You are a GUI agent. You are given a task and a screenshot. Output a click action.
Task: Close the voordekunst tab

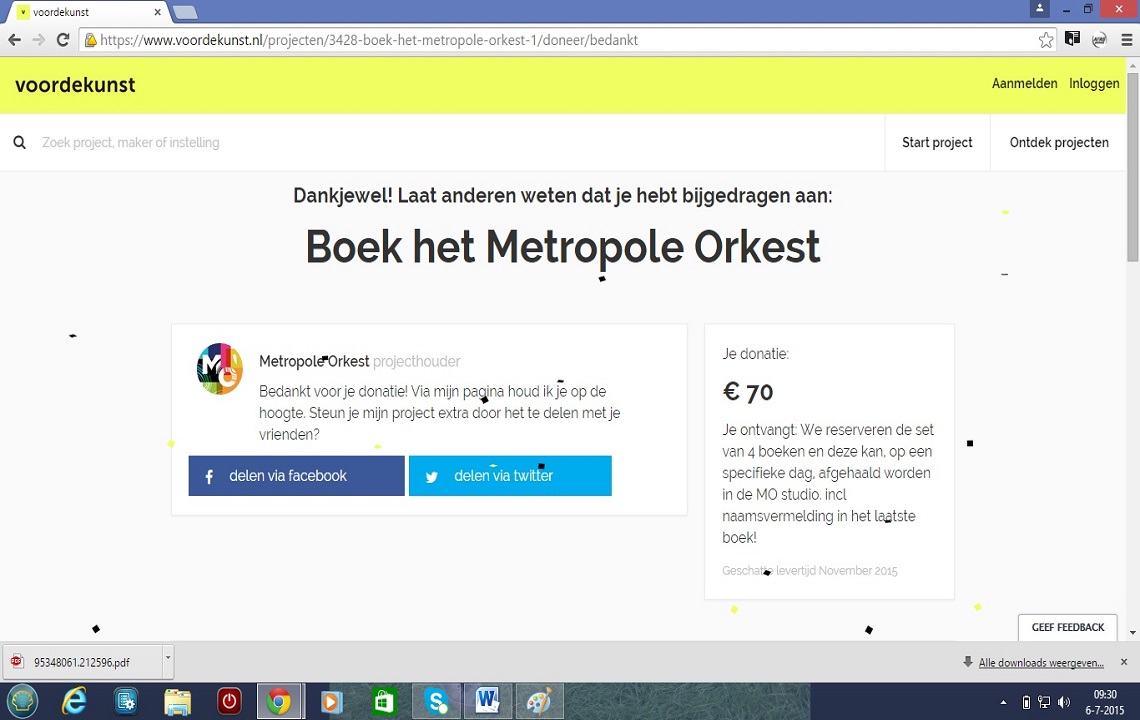[157, 12]
